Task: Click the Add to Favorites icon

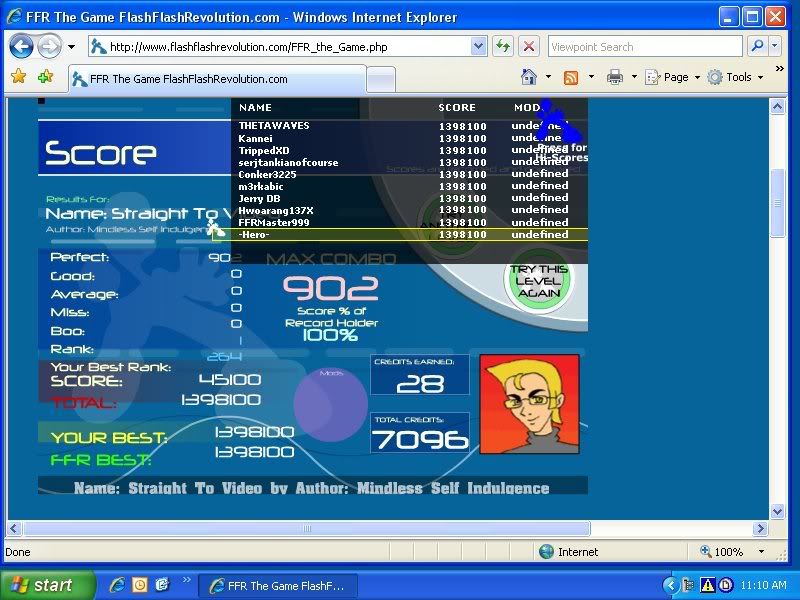Action: click(x=45, y=77)
